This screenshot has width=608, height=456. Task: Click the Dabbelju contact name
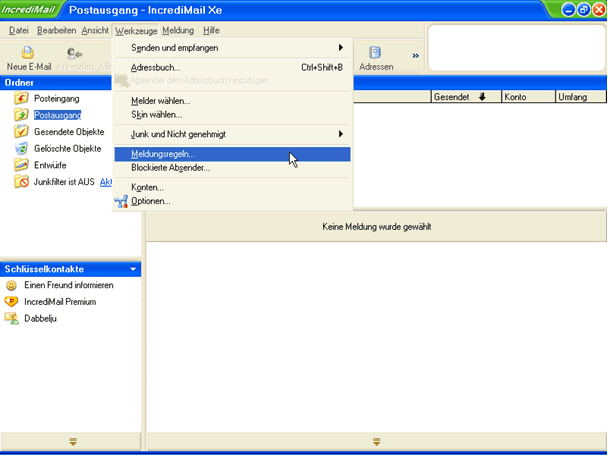40,319
